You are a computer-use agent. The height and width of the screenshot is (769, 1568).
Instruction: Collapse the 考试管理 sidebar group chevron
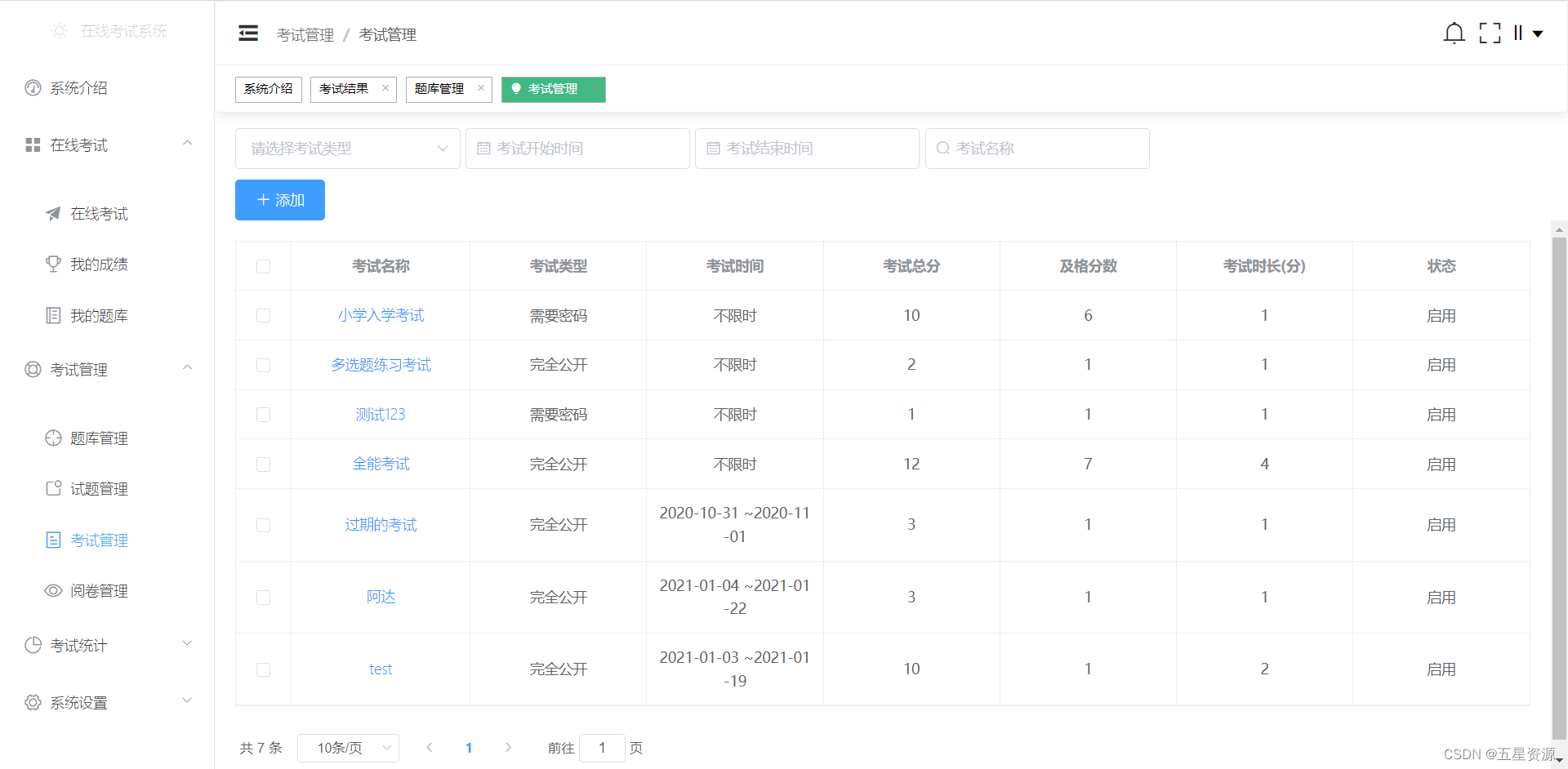(x=187, y=367)
